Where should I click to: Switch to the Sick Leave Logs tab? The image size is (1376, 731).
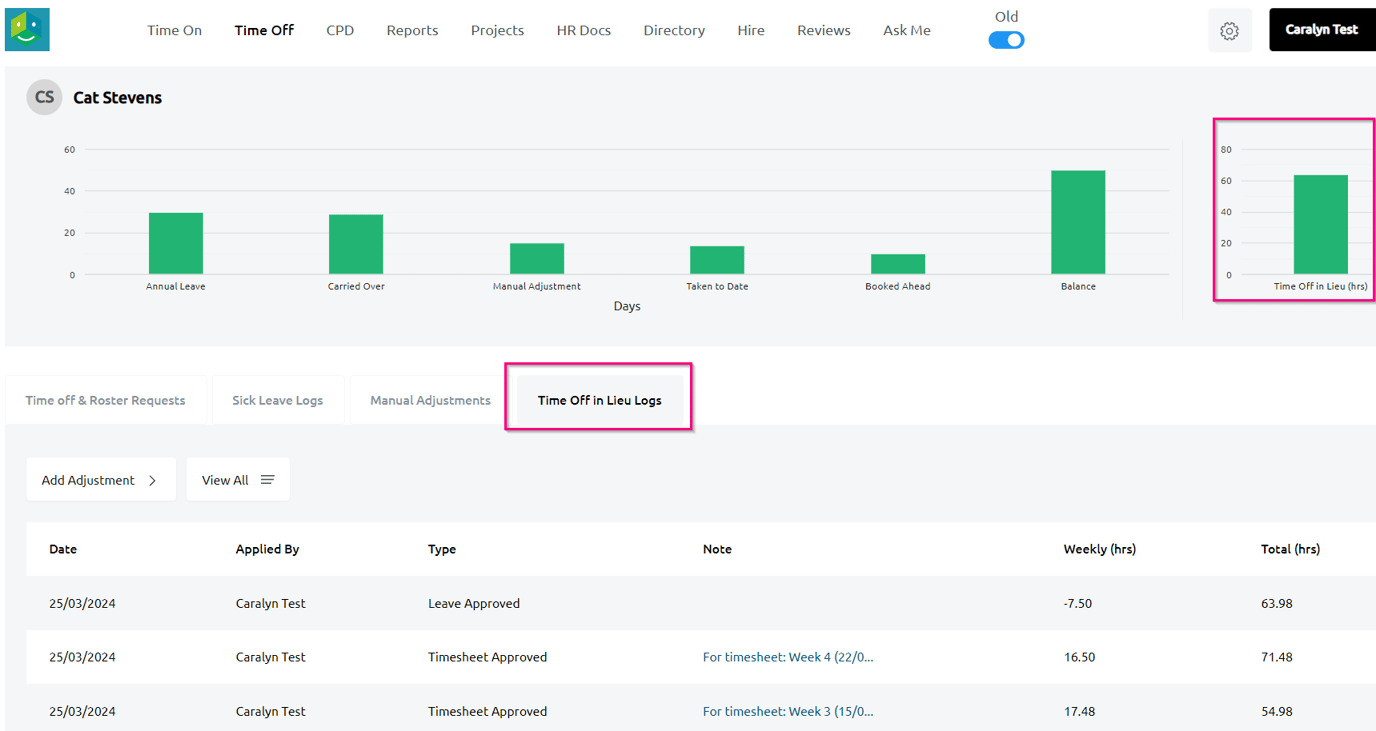click(277, 400)
